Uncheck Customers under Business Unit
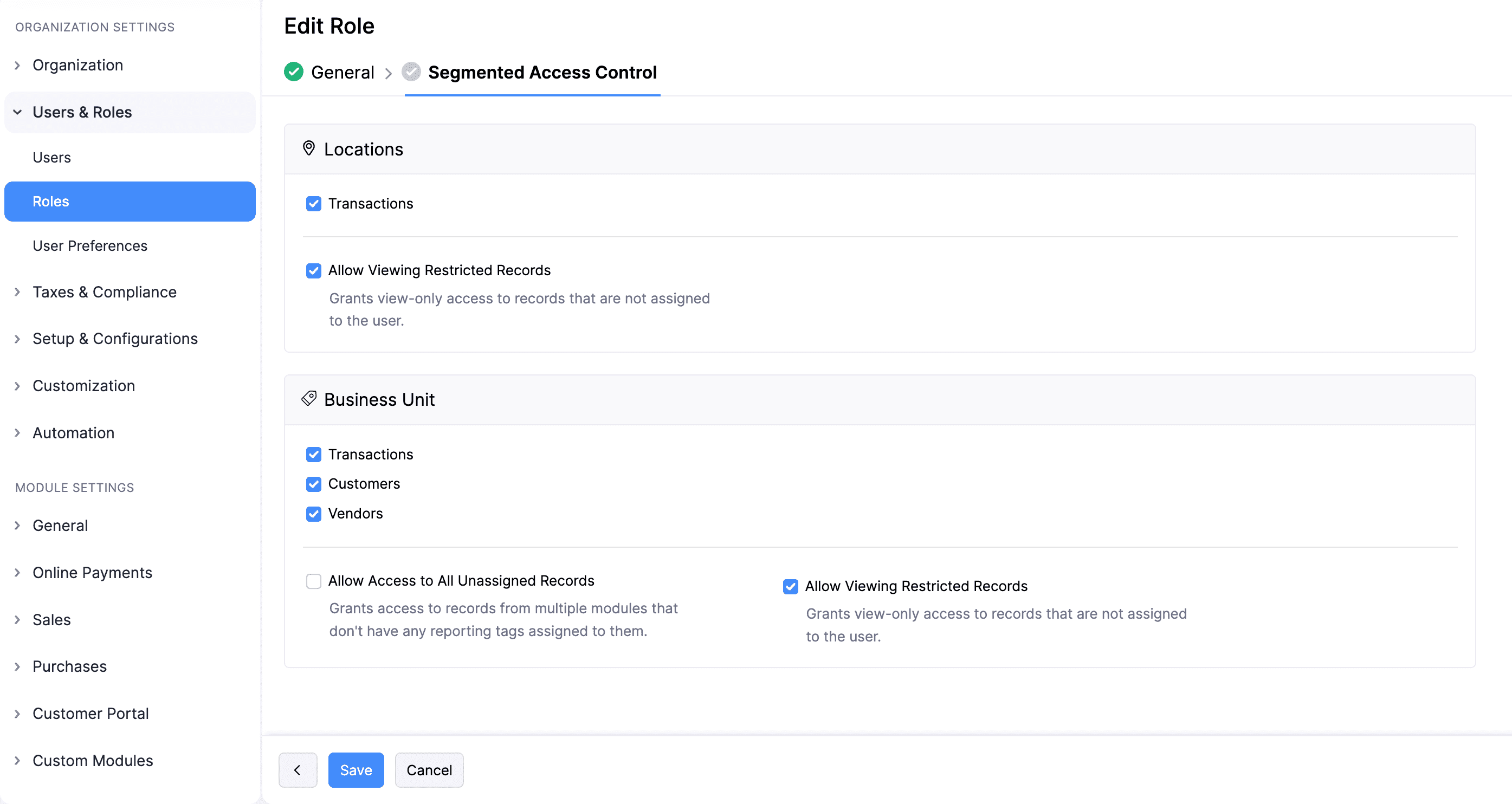Viewport: 1512px width, 804px height. 314,484
